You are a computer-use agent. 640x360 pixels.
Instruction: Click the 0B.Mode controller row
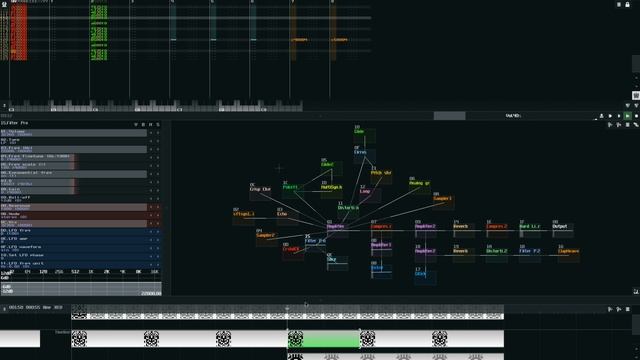(73, 215)
